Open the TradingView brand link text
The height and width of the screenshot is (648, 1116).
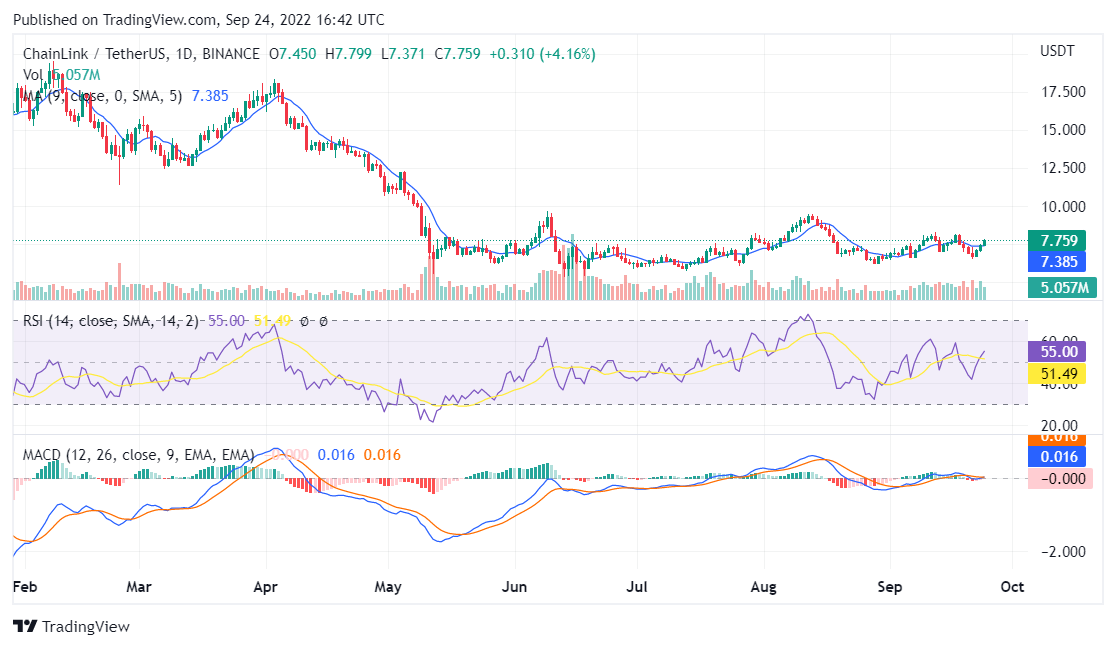85,627
